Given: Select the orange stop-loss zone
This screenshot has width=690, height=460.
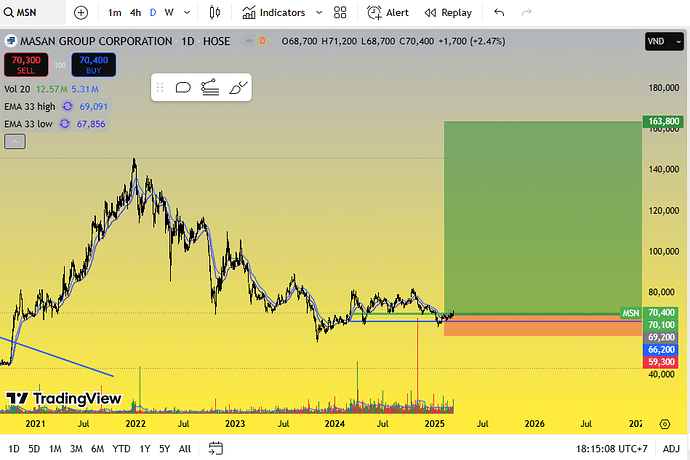Looking at the screenshot, I should tap(543, 325).
